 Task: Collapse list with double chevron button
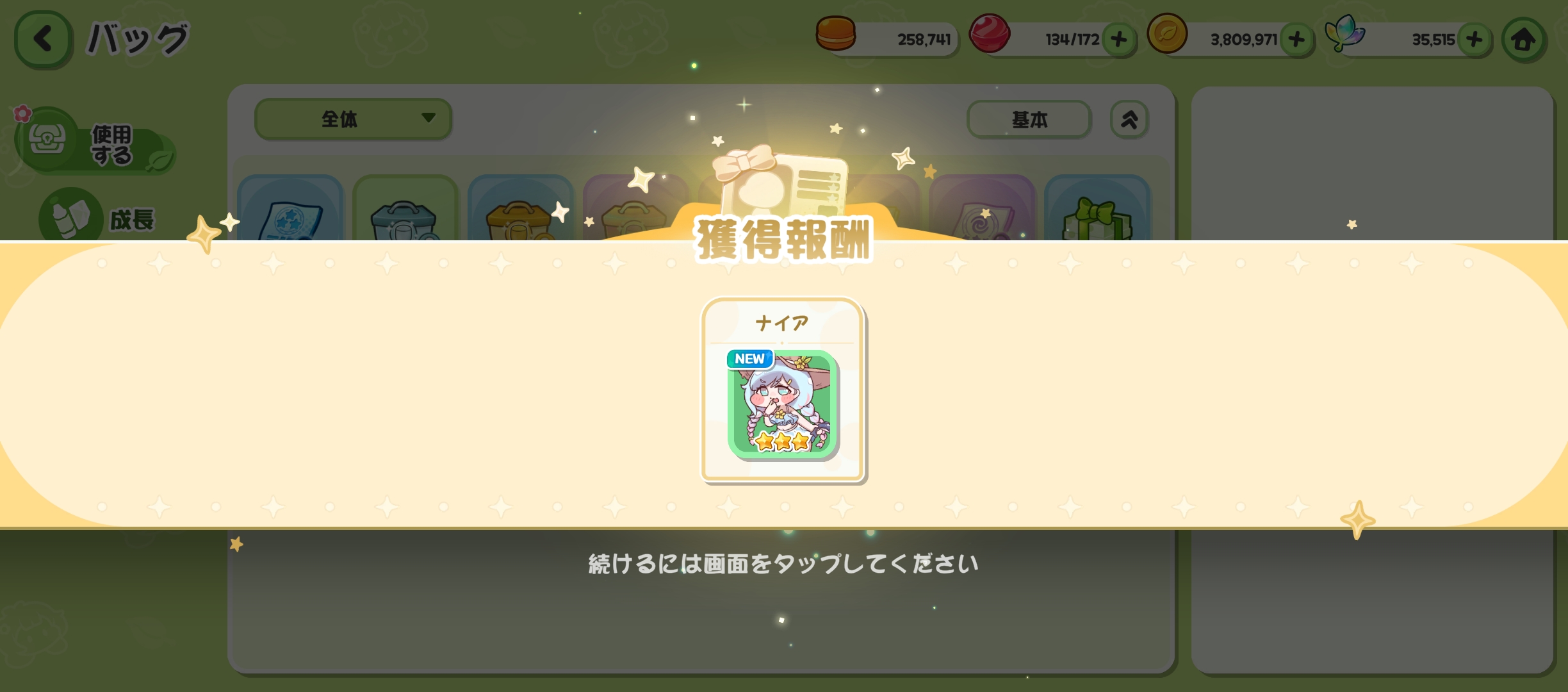(x=1129, y=119)
